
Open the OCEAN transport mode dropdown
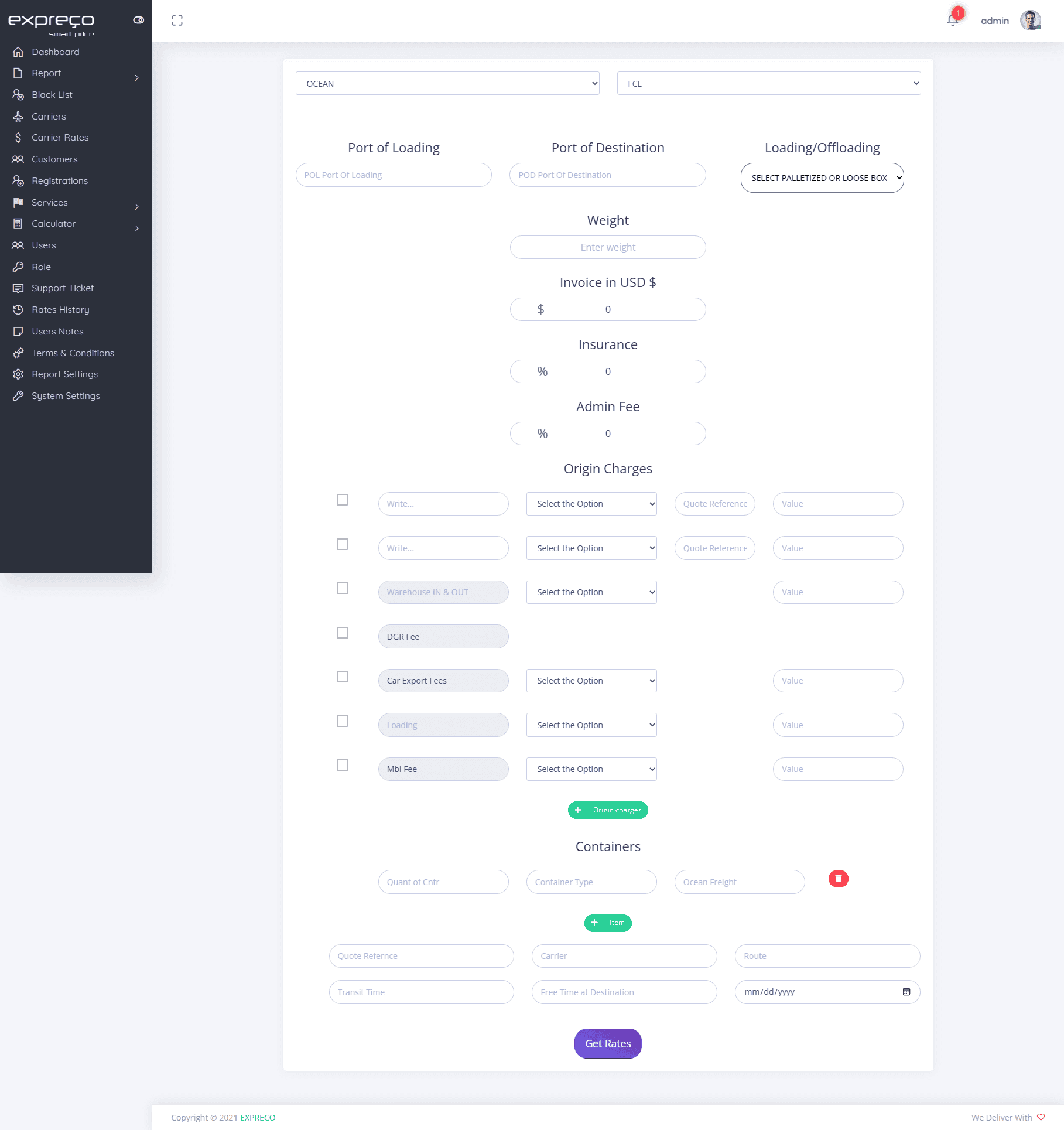click(x=447, y=83)
